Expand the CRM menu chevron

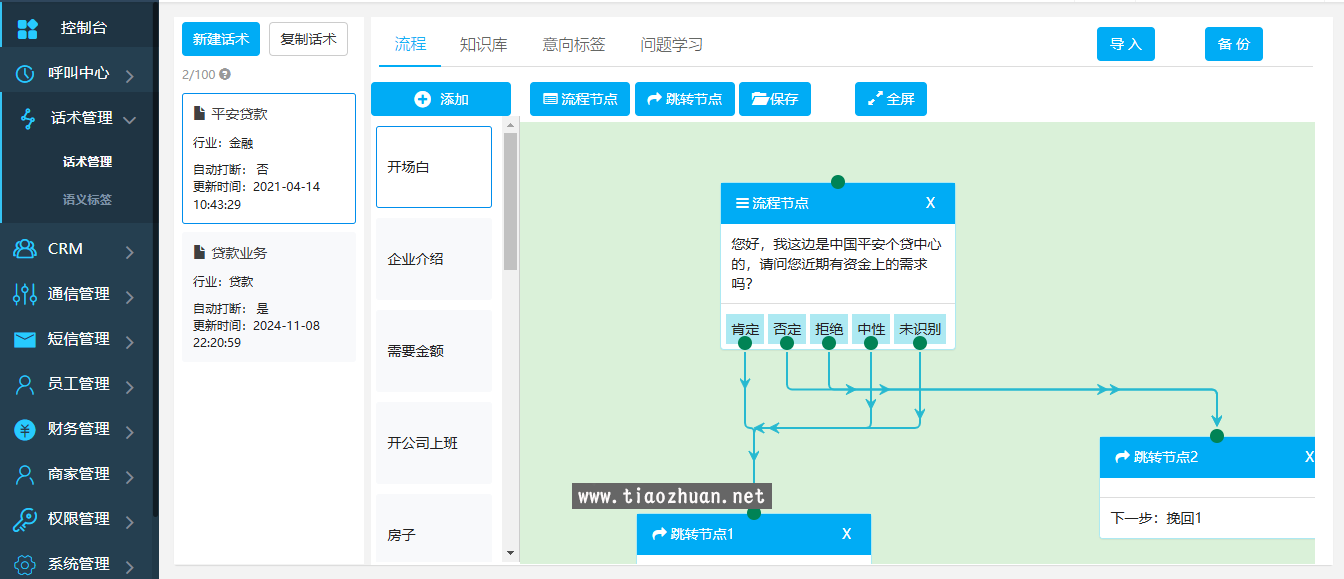128,249
